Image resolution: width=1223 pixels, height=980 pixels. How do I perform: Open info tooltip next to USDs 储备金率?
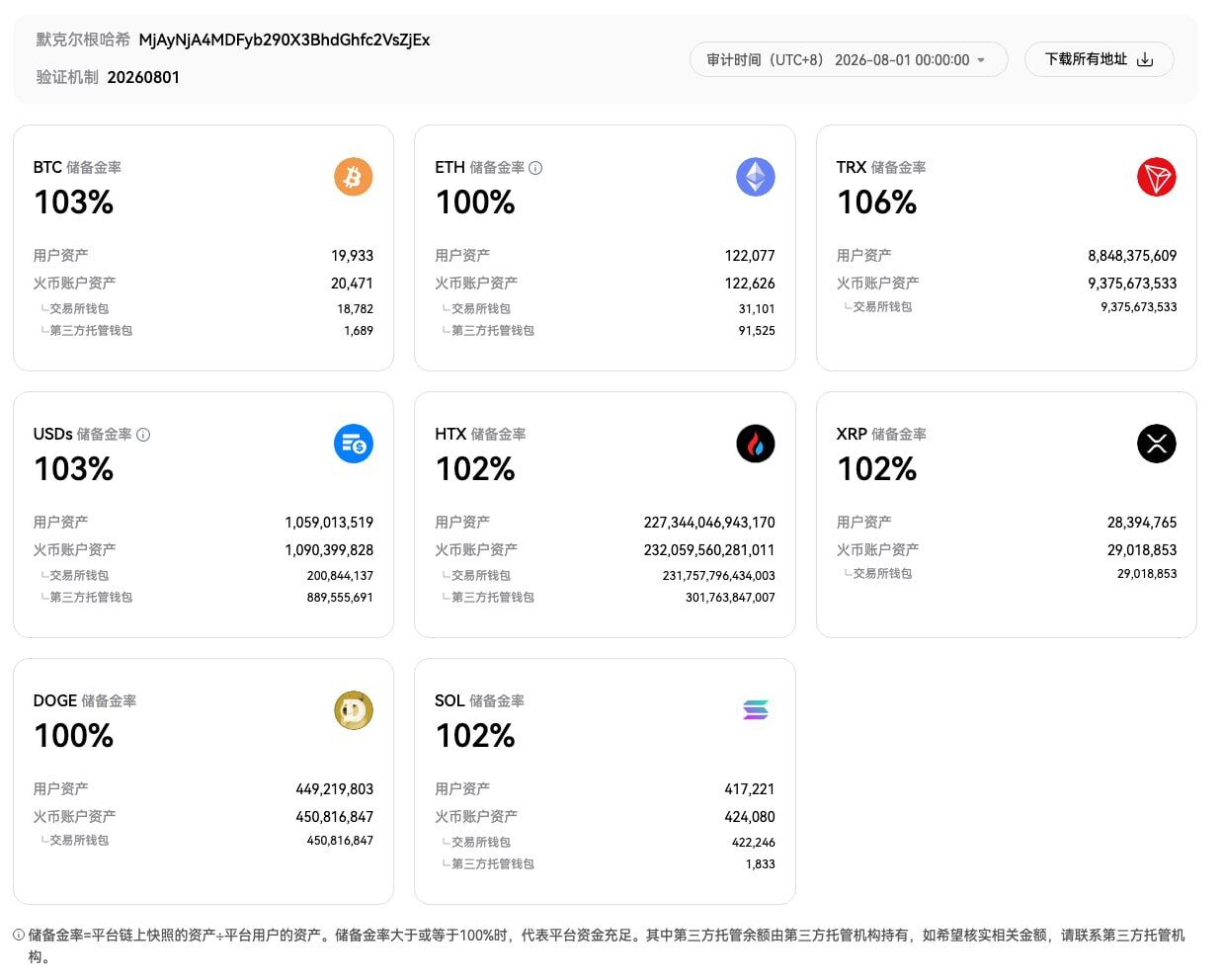143,435
